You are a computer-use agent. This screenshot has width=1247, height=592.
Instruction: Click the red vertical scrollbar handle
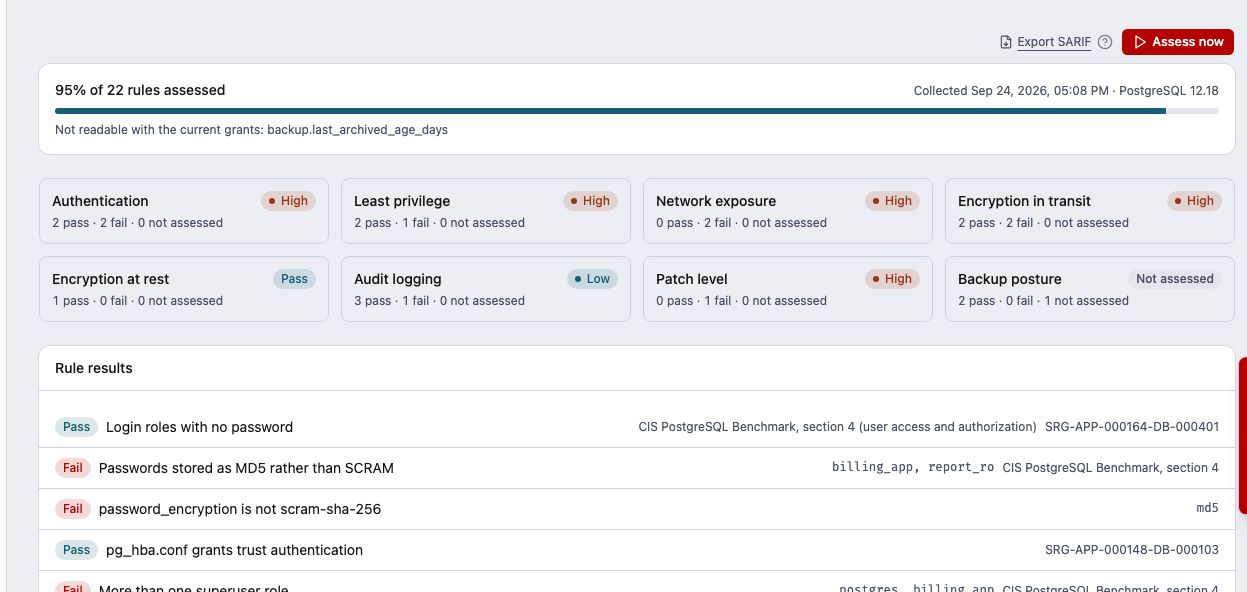tap(1243, 435)
